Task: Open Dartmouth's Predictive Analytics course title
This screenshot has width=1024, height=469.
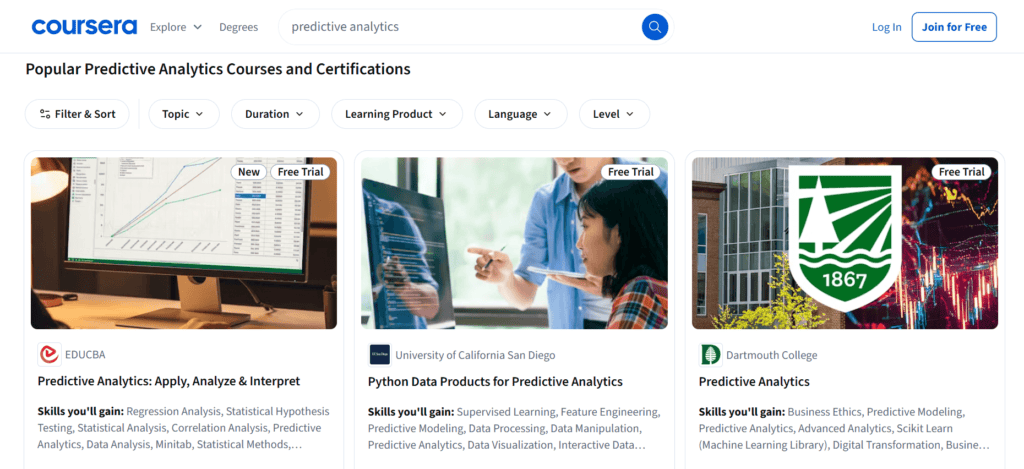Action: click(754, 381)
